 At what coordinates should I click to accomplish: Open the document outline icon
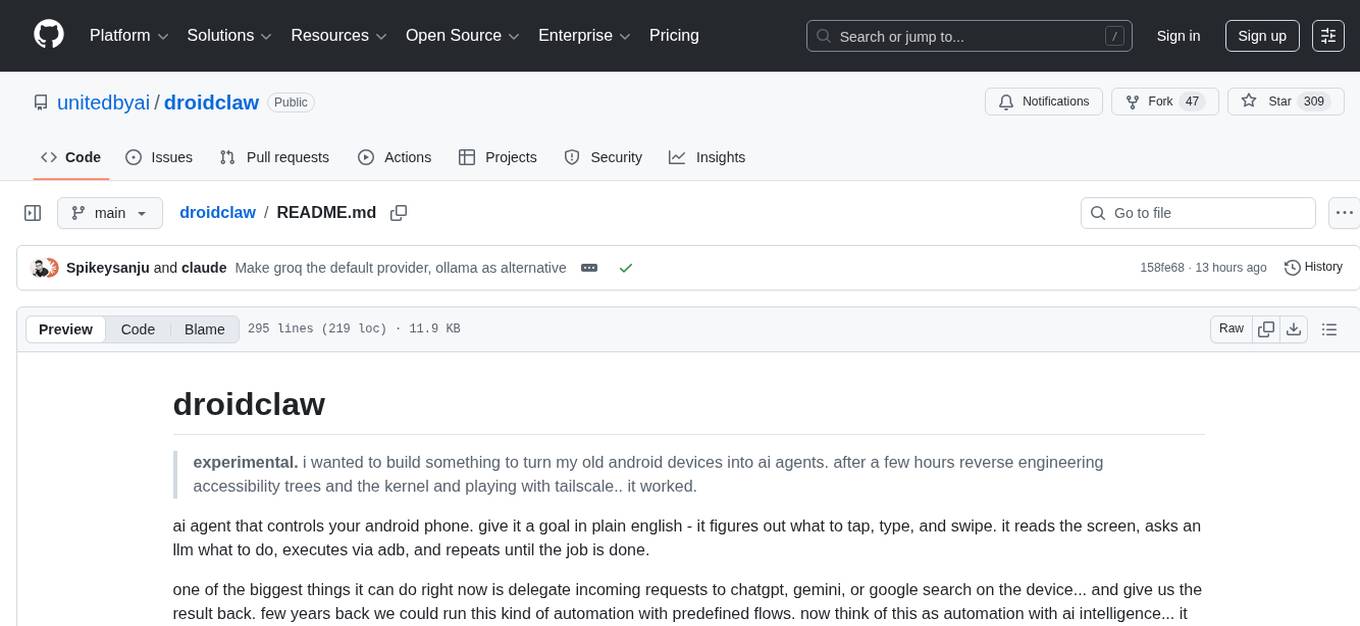pos(1329,329)
